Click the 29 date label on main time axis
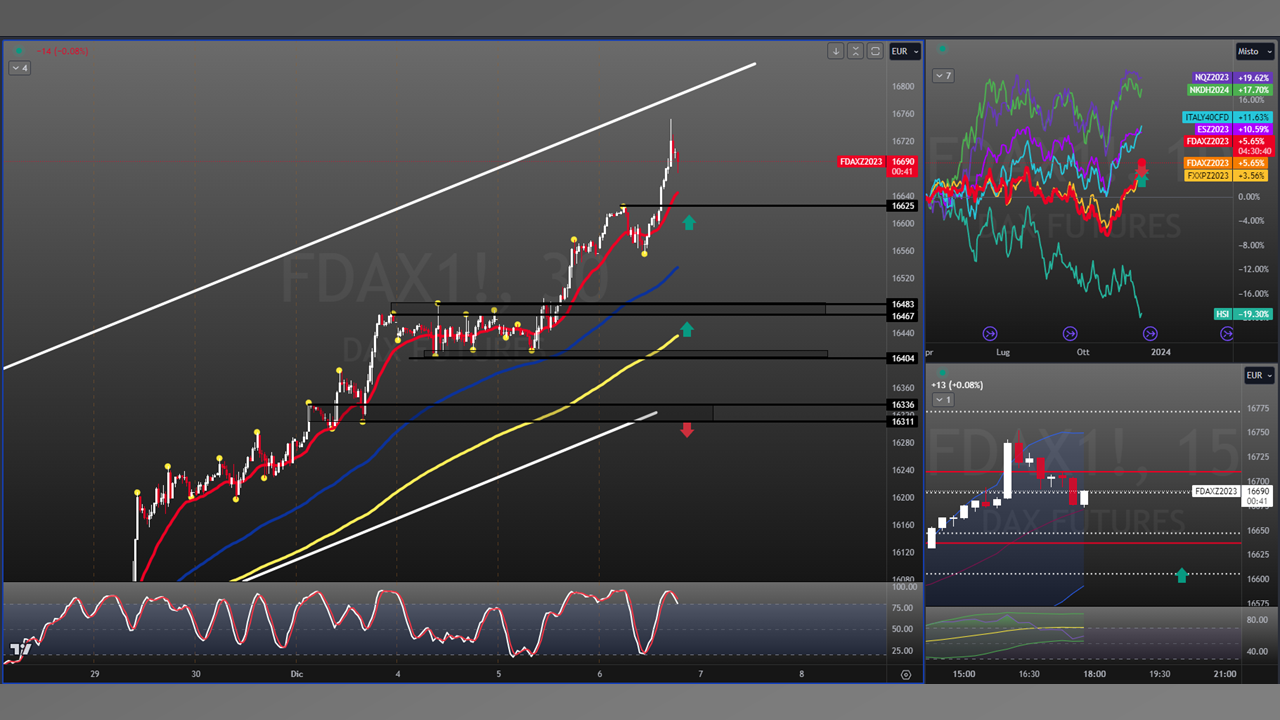Screen dimensions: 1280x720 [x=95, y=674]
